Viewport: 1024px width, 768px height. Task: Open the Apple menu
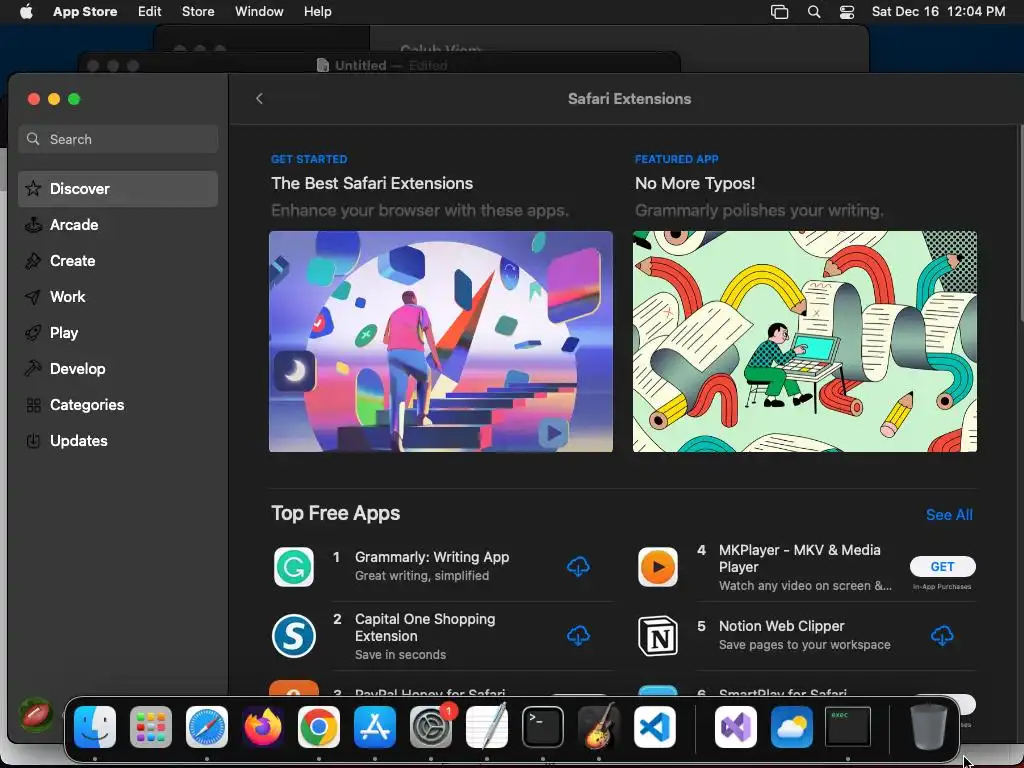coord(26,12)
